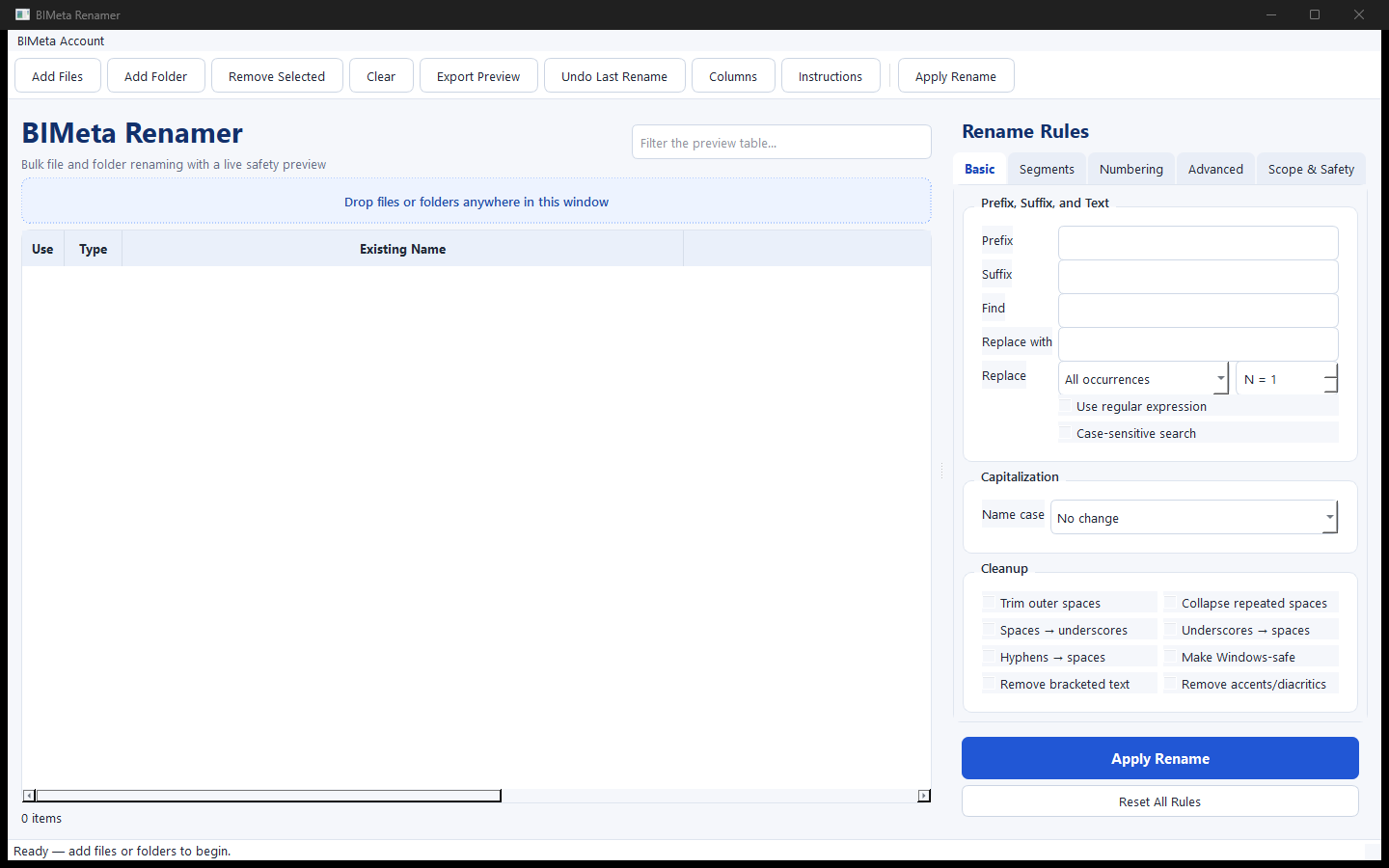Click the splitter handle between table and rules
The width and height of the screenshot is (1389, 868).
(x=942, y=471)
